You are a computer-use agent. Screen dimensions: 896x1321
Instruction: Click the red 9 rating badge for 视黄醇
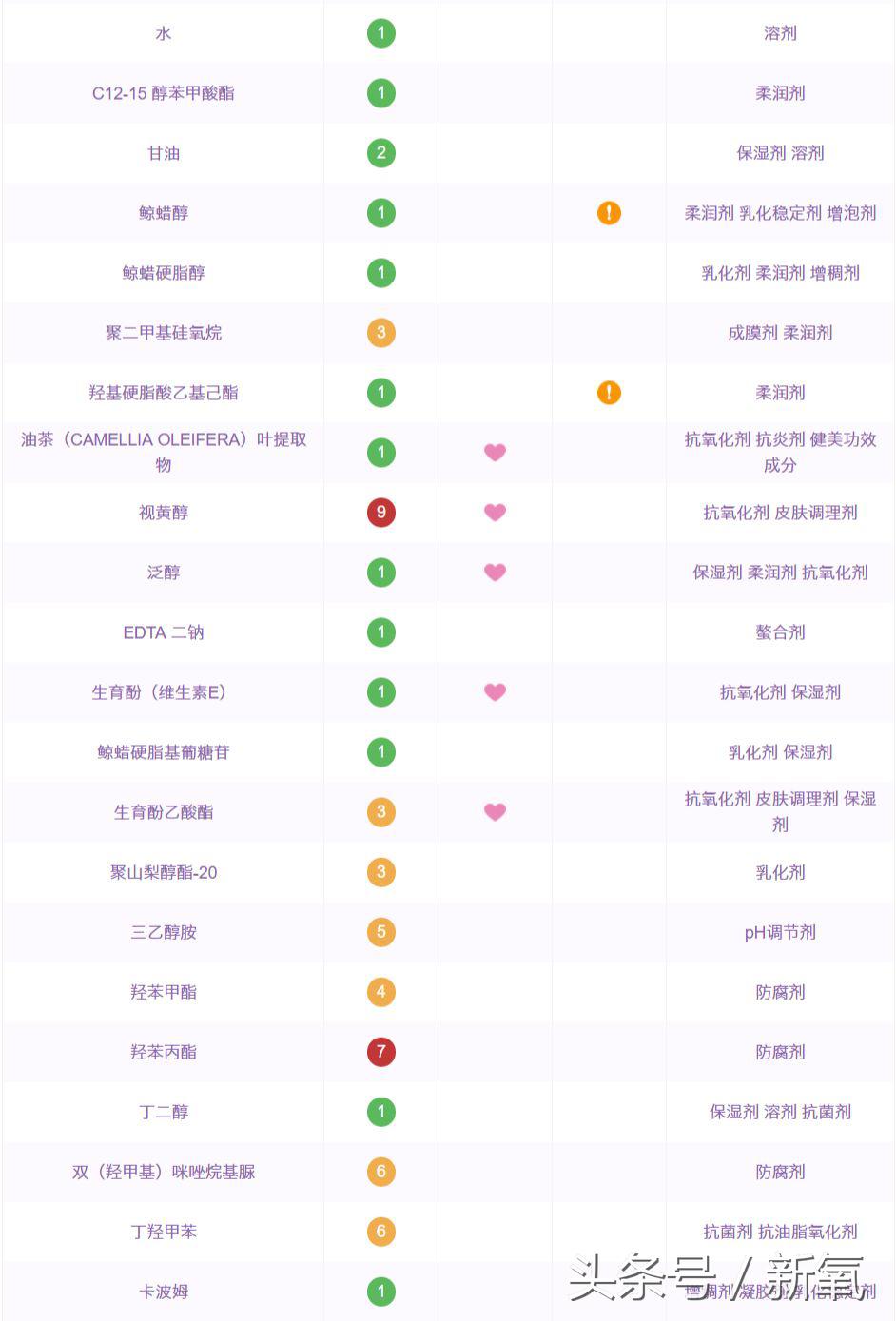coord(381,513)
